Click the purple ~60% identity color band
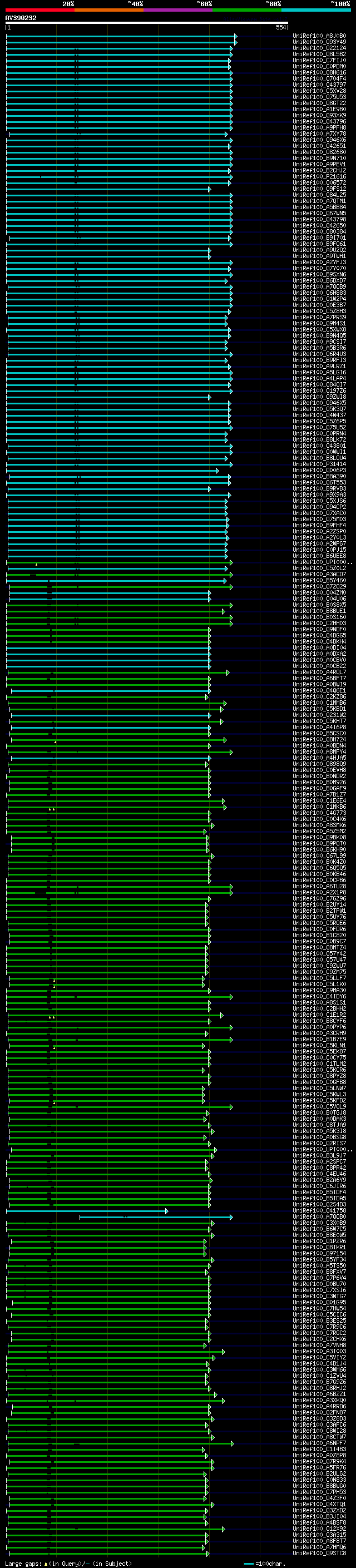Image resolution: width=356 pixels, height=1568 pixels. [x=179, y=11]
